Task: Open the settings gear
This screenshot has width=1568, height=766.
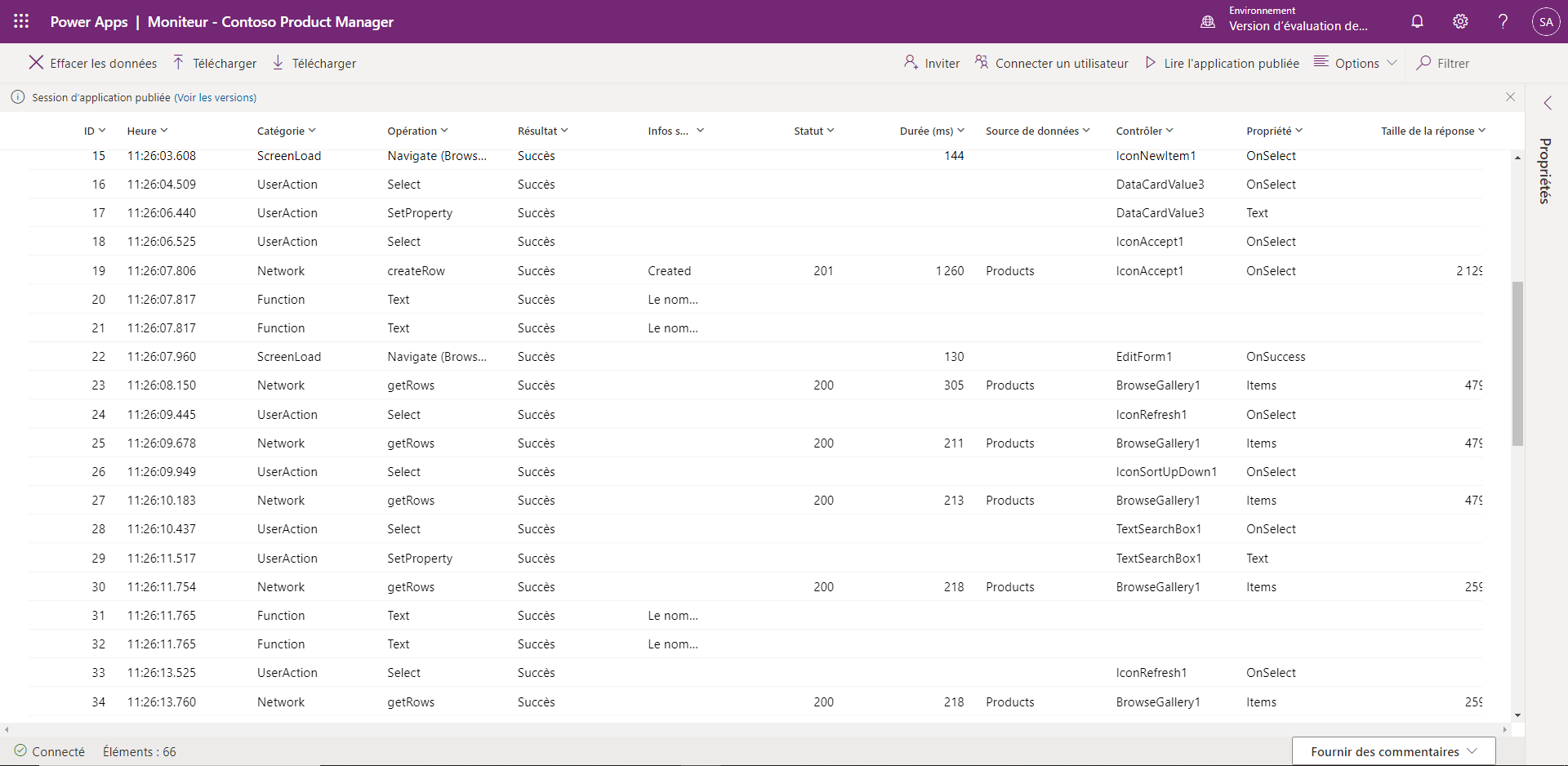Action: 1460,21
